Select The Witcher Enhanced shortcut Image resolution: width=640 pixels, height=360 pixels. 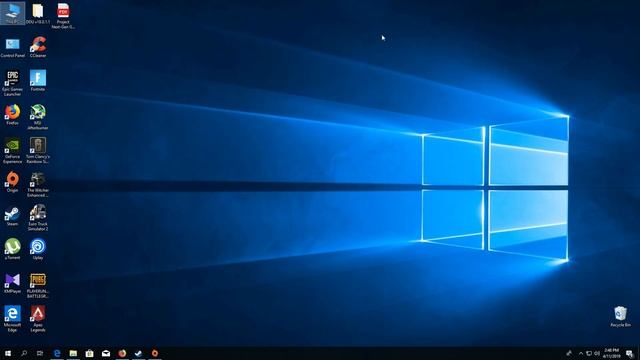(x=38, y=184)
